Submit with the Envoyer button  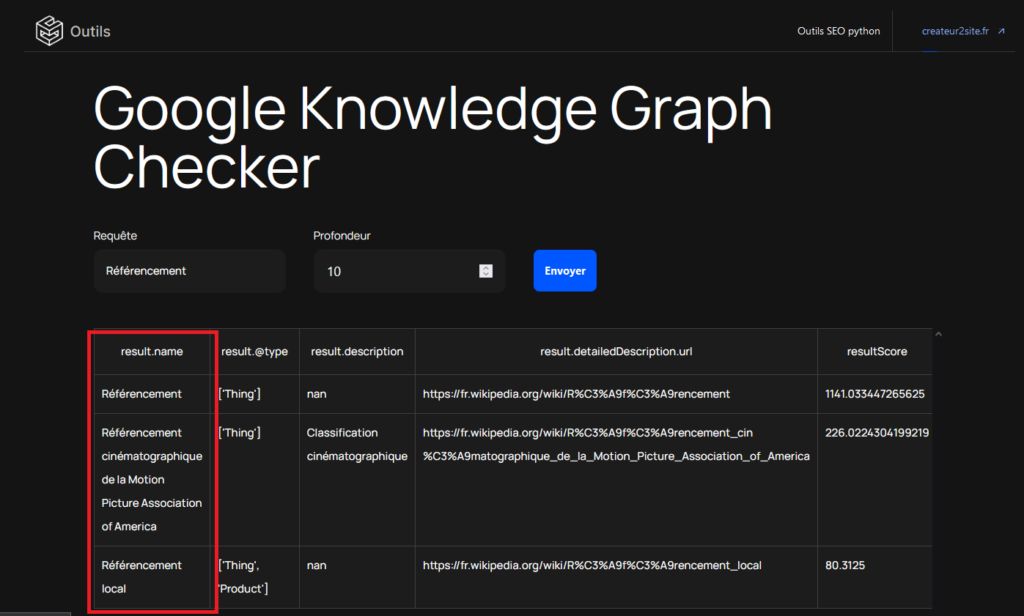tap(565, 270)
